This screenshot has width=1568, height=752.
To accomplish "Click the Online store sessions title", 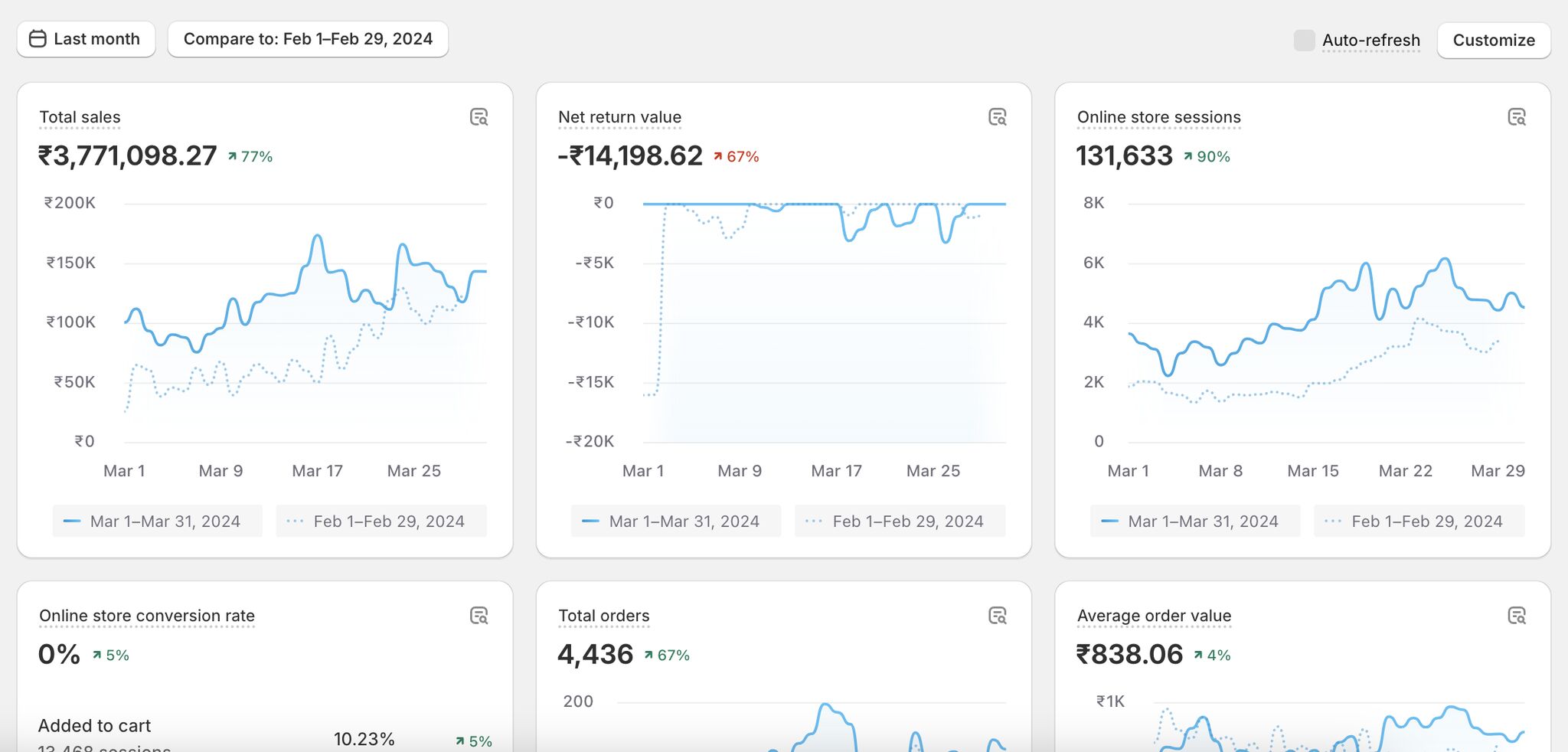I will (1158, 117).
